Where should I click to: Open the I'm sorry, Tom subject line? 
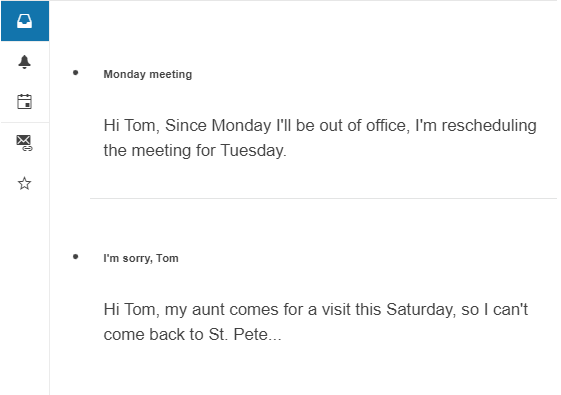[x=141, y=258]
